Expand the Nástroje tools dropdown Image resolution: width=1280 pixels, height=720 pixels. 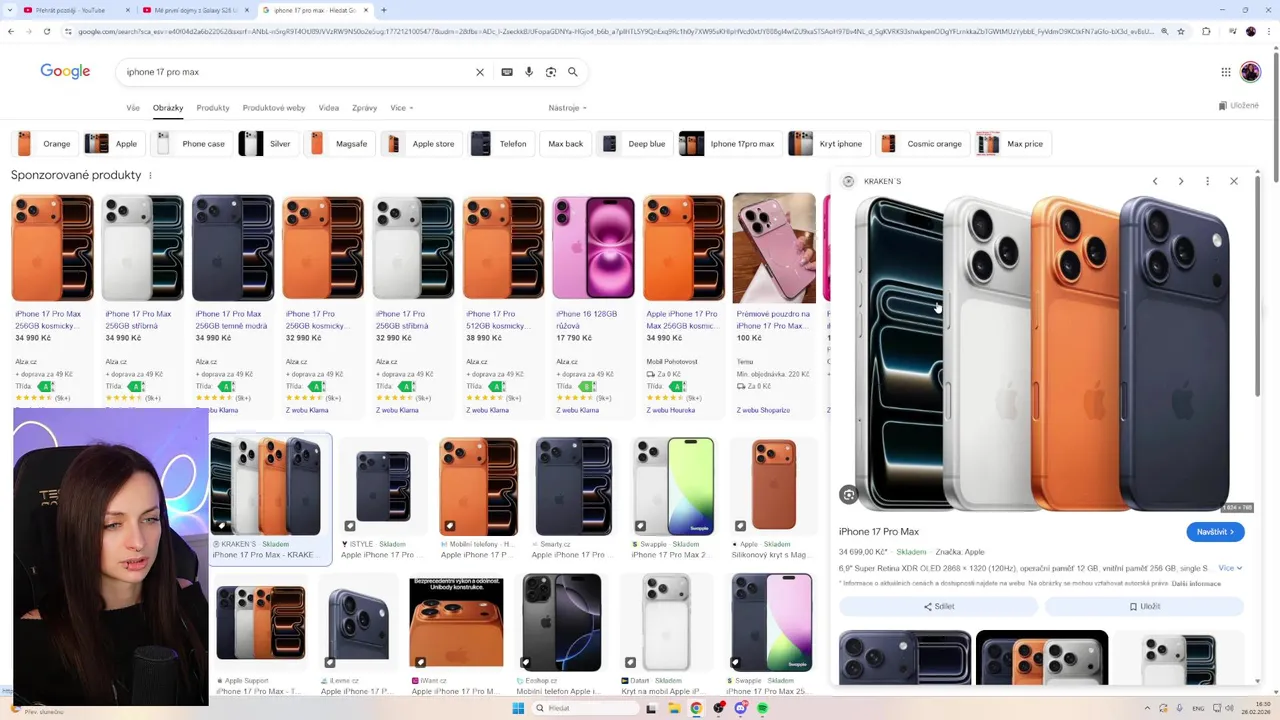point(567,108)
